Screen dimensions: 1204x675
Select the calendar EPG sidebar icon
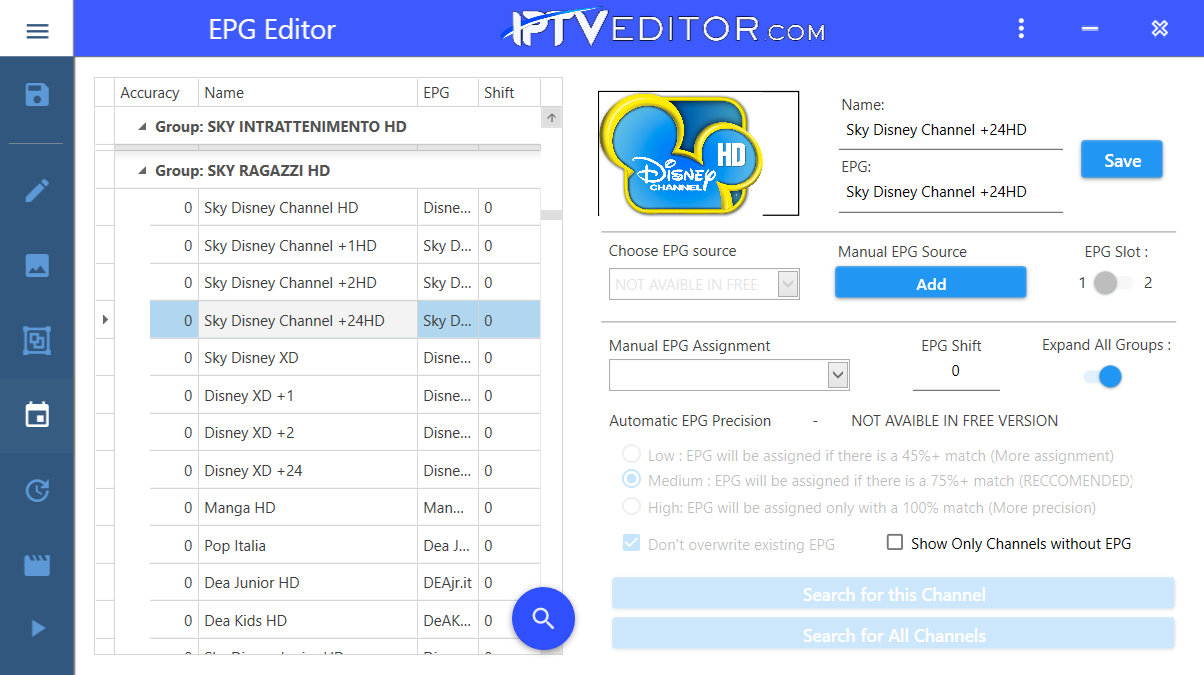37,414
